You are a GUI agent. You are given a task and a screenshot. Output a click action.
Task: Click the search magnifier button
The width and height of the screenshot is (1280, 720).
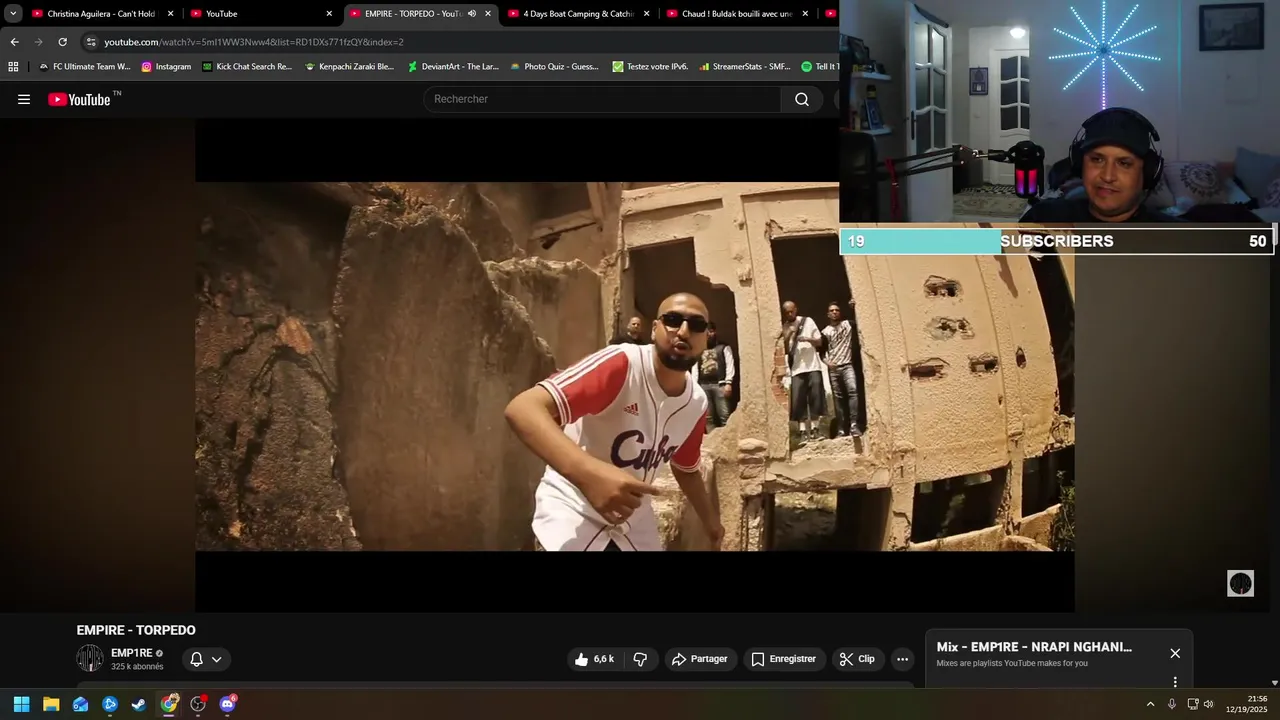pos(802,99)
